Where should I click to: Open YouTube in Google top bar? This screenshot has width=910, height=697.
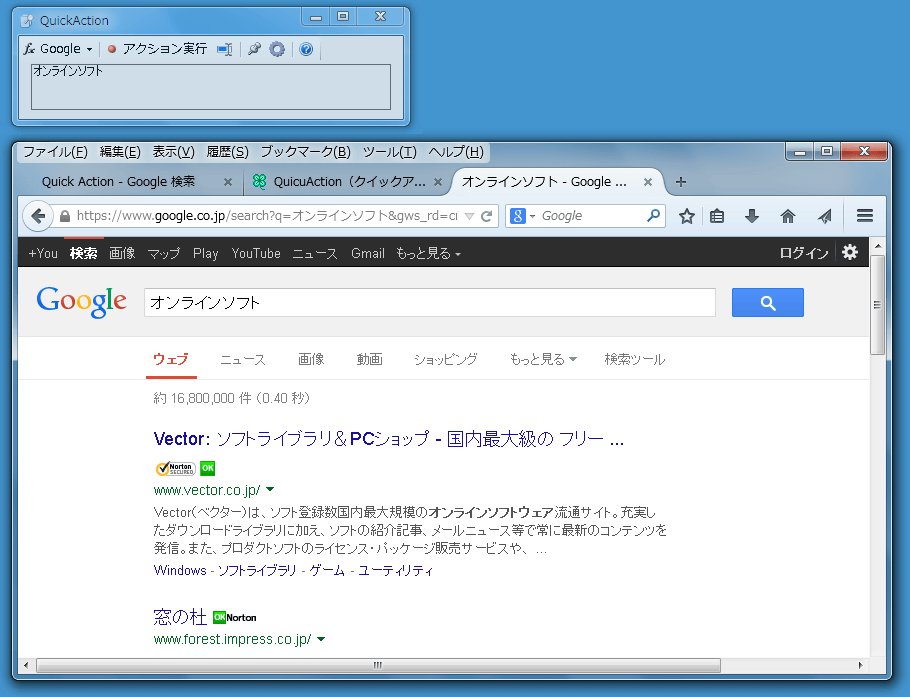(x=256, y=254)
